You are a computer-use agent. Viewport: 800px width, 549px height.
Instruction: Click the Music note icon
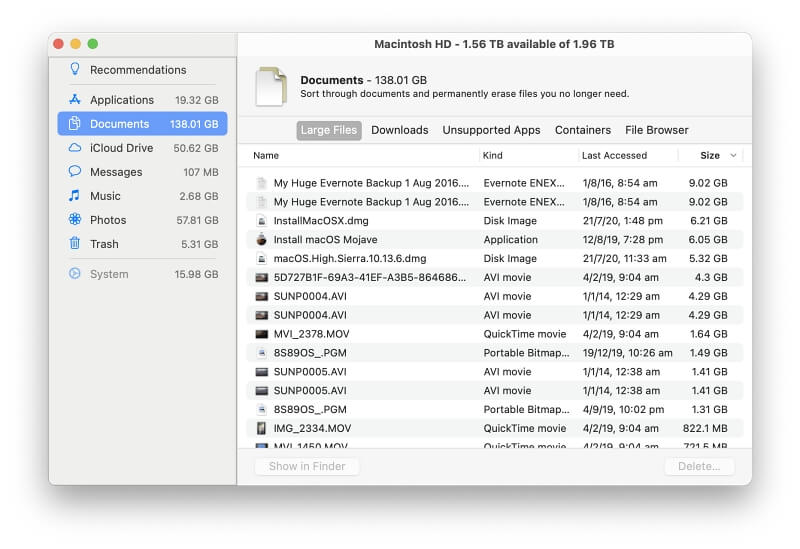coord(74,195)
